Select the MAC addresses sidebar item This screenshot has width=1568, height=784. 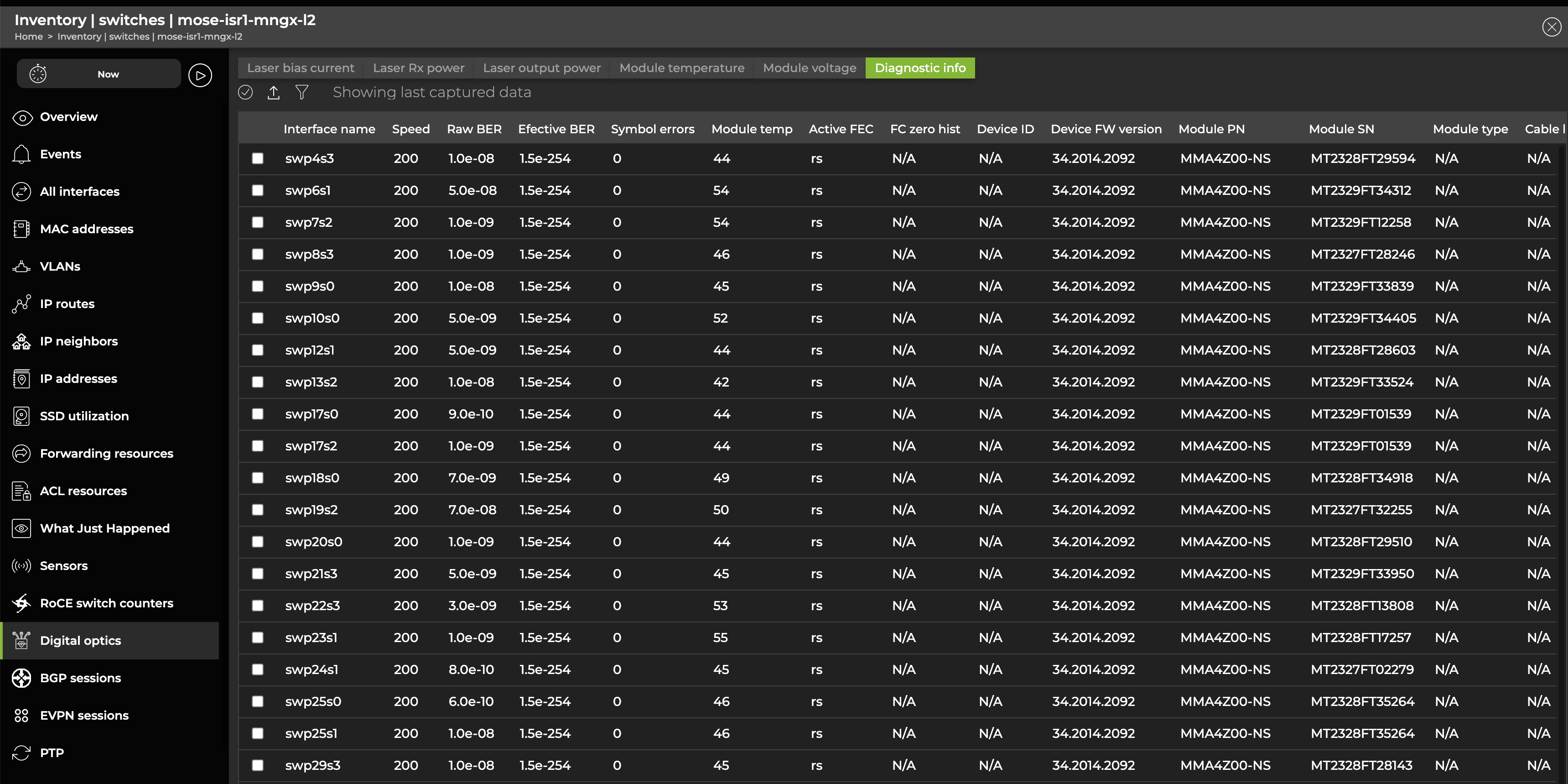pyautogui.click(x=86, y=229)
